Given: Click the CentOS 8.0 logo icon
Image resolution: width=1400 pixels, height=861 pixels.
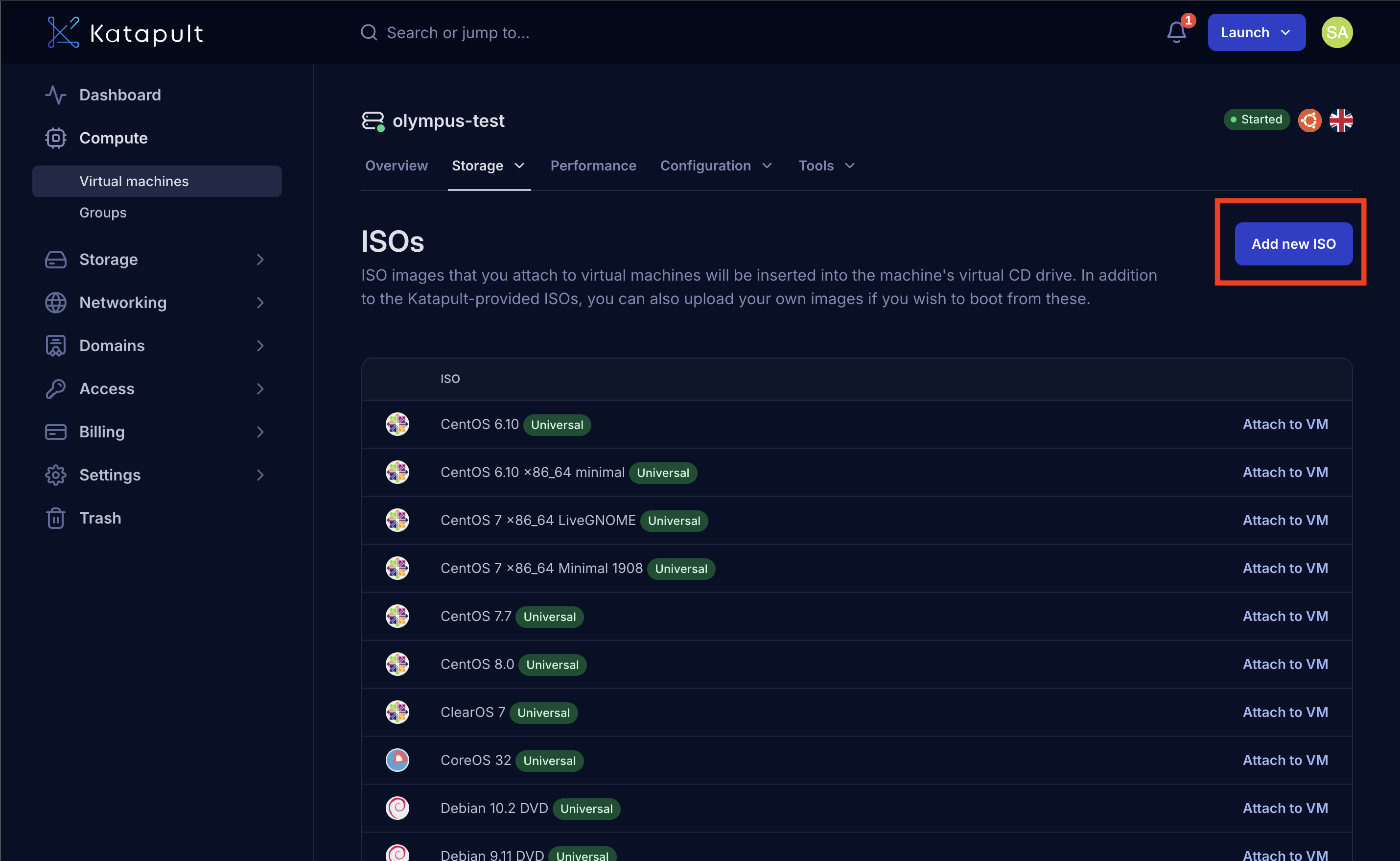Looking at the screenshot, I should point(397,665).
